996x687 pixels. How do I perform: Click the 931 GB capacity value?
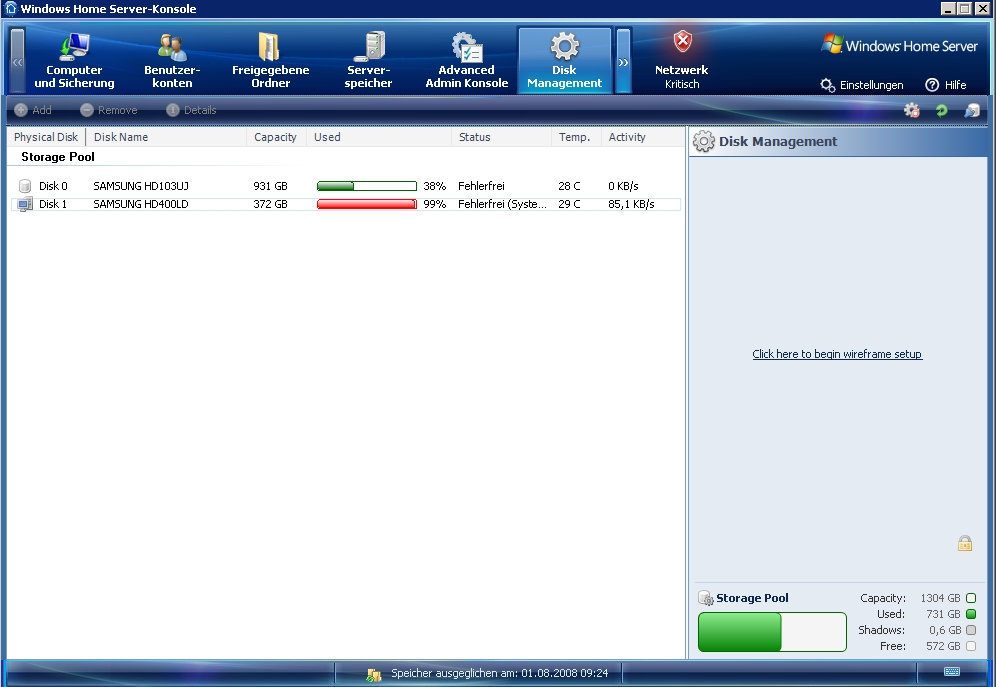[271, 186]
